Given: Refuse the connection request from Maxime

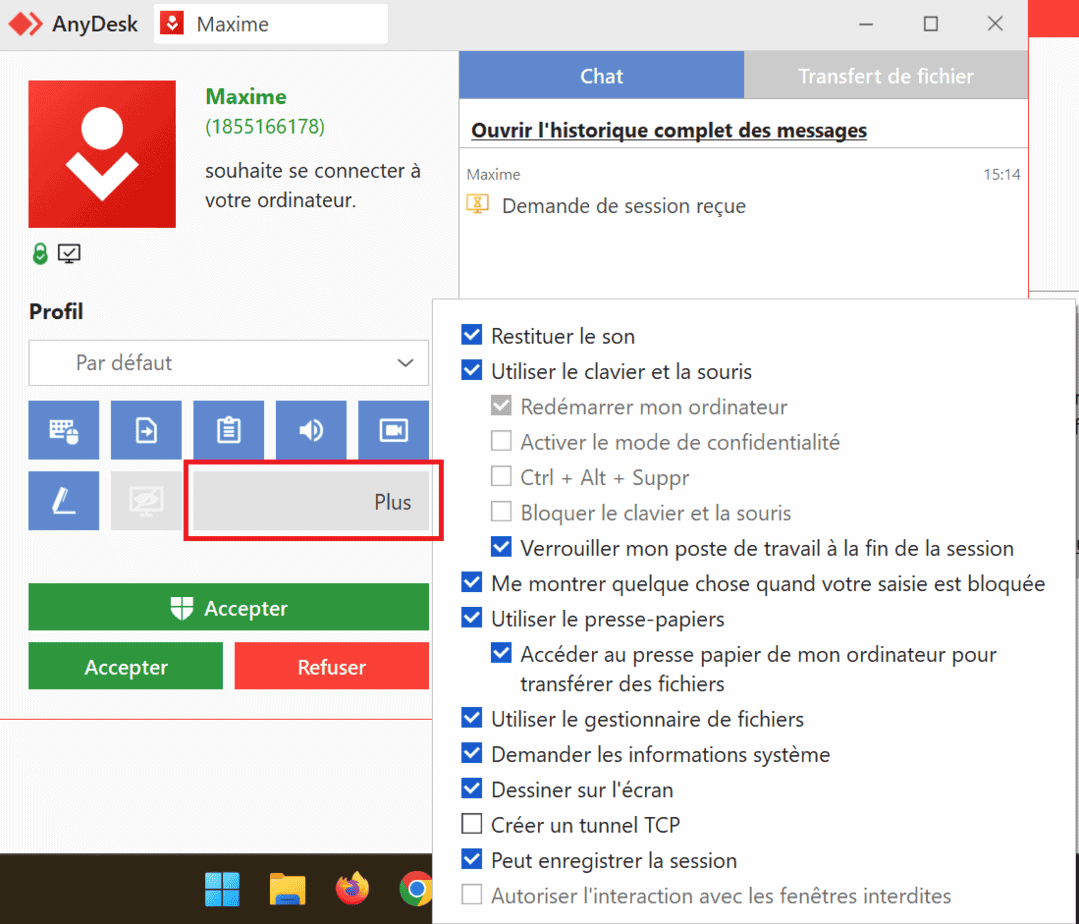Looking at the screenshot, I should pos(331,665).
